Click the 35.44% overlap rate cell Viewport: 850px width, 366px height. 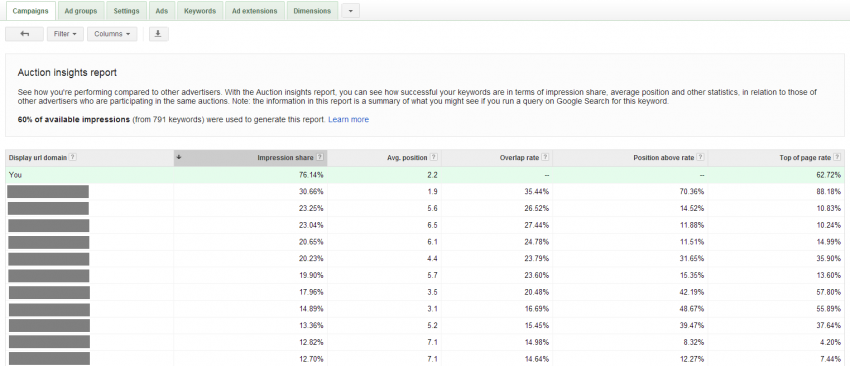(x=538, y=192)
